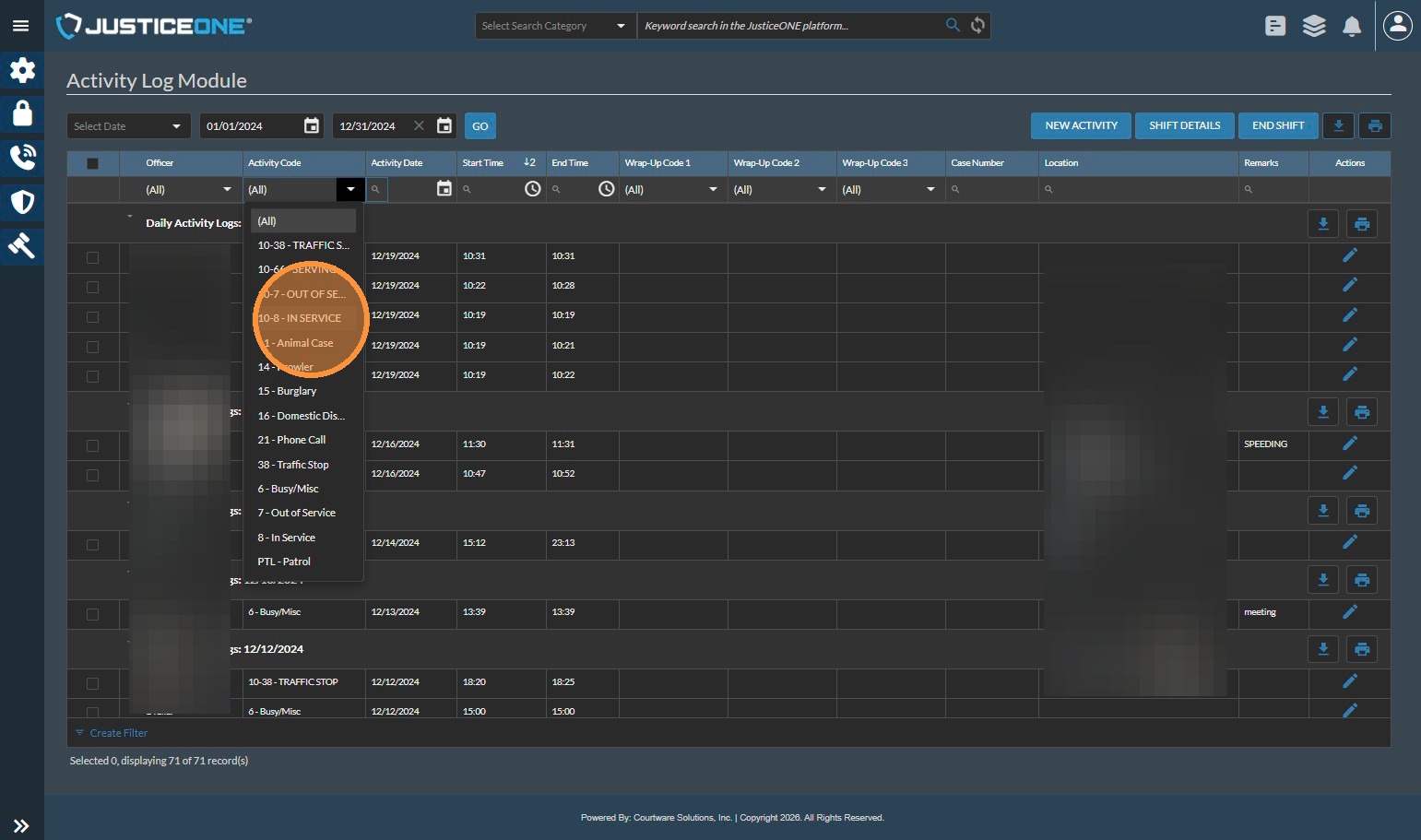
Task: Open the Select Search Category dropdown
Action: [553, 26]
